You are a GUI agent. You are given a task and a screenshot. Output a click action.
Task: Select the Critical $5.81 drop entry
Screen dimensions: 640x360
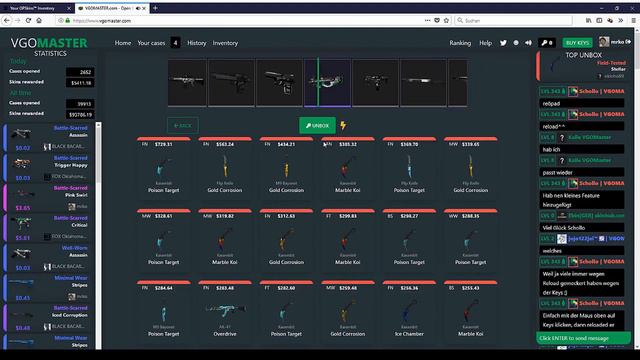(x=48, y=228)
